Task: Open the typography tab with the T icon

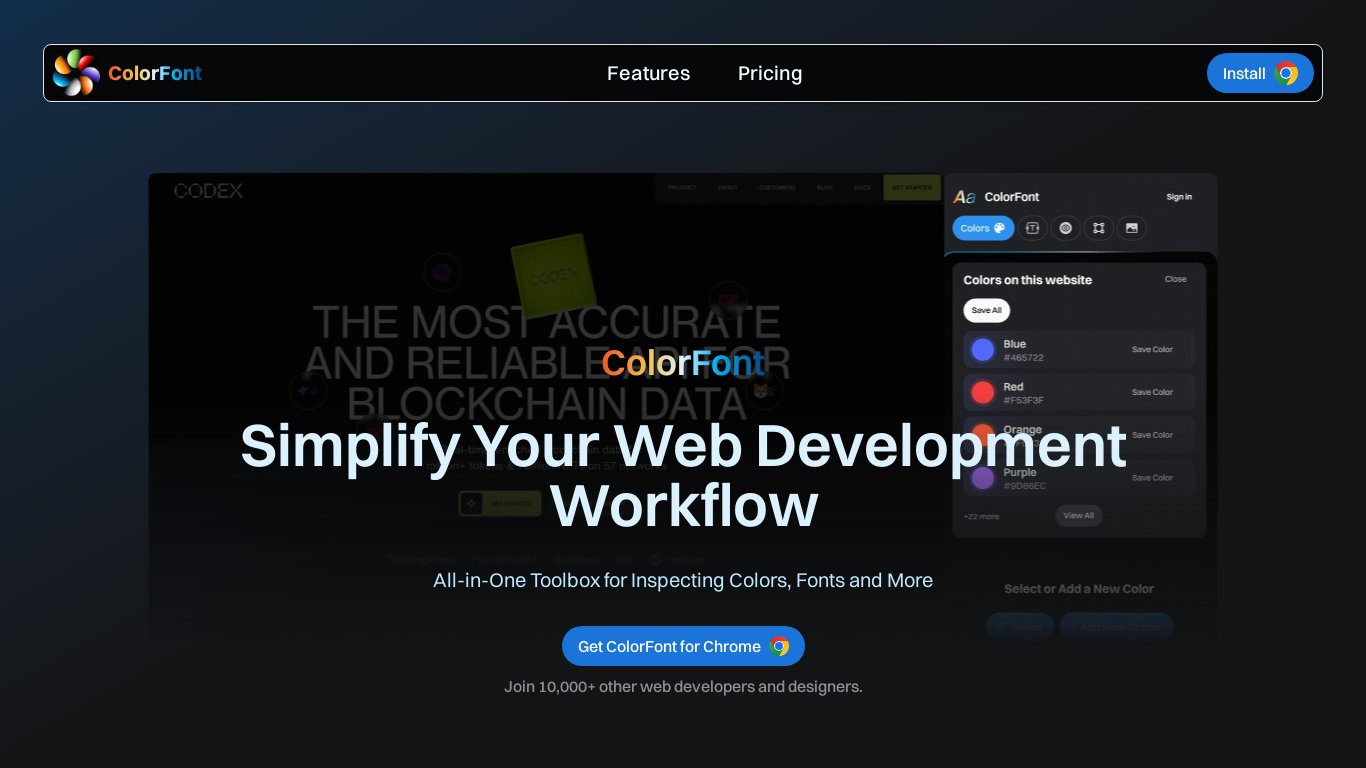Action: 1033,228
